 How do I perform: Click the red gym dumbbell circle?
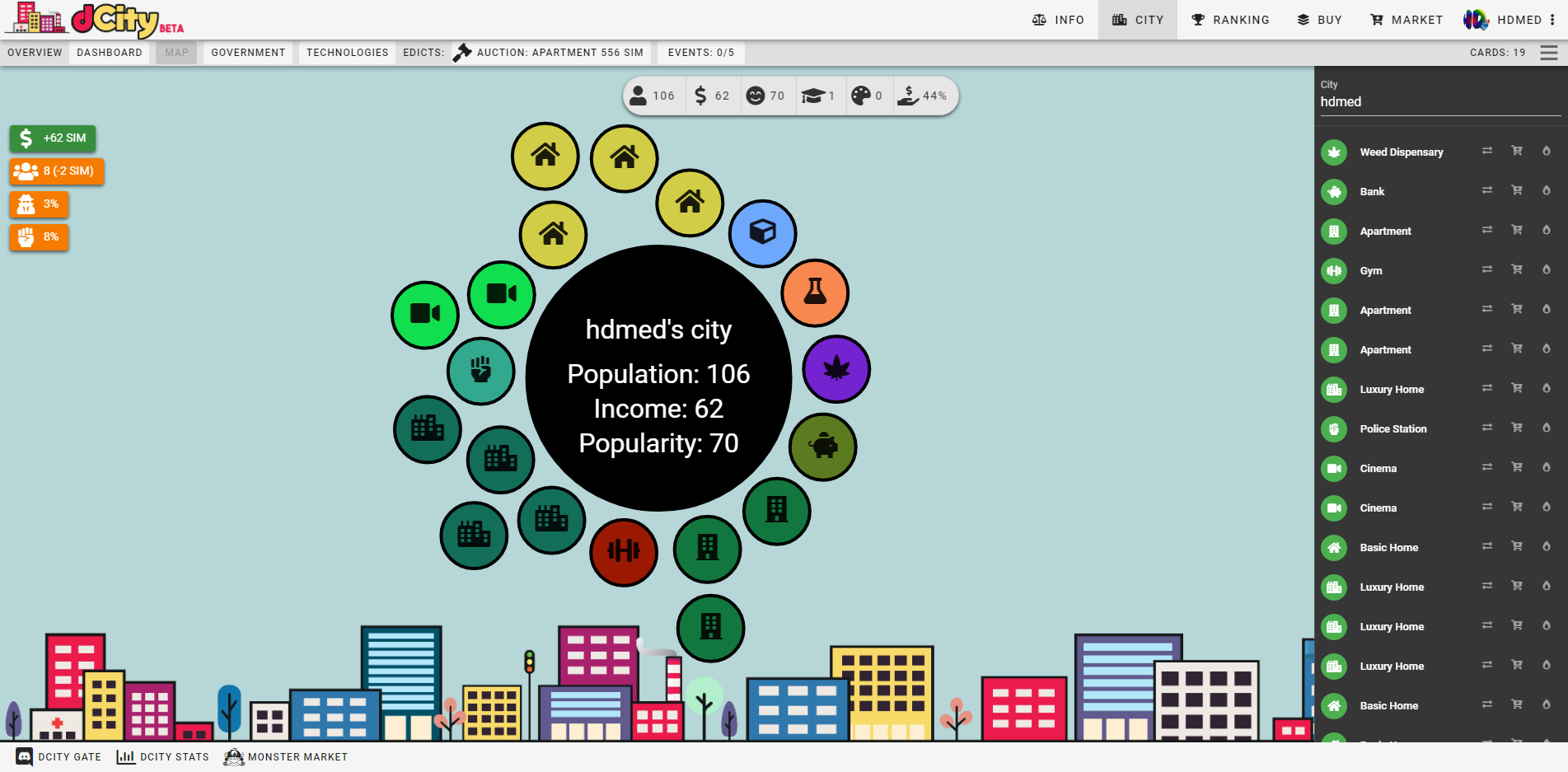click(624, 552)
